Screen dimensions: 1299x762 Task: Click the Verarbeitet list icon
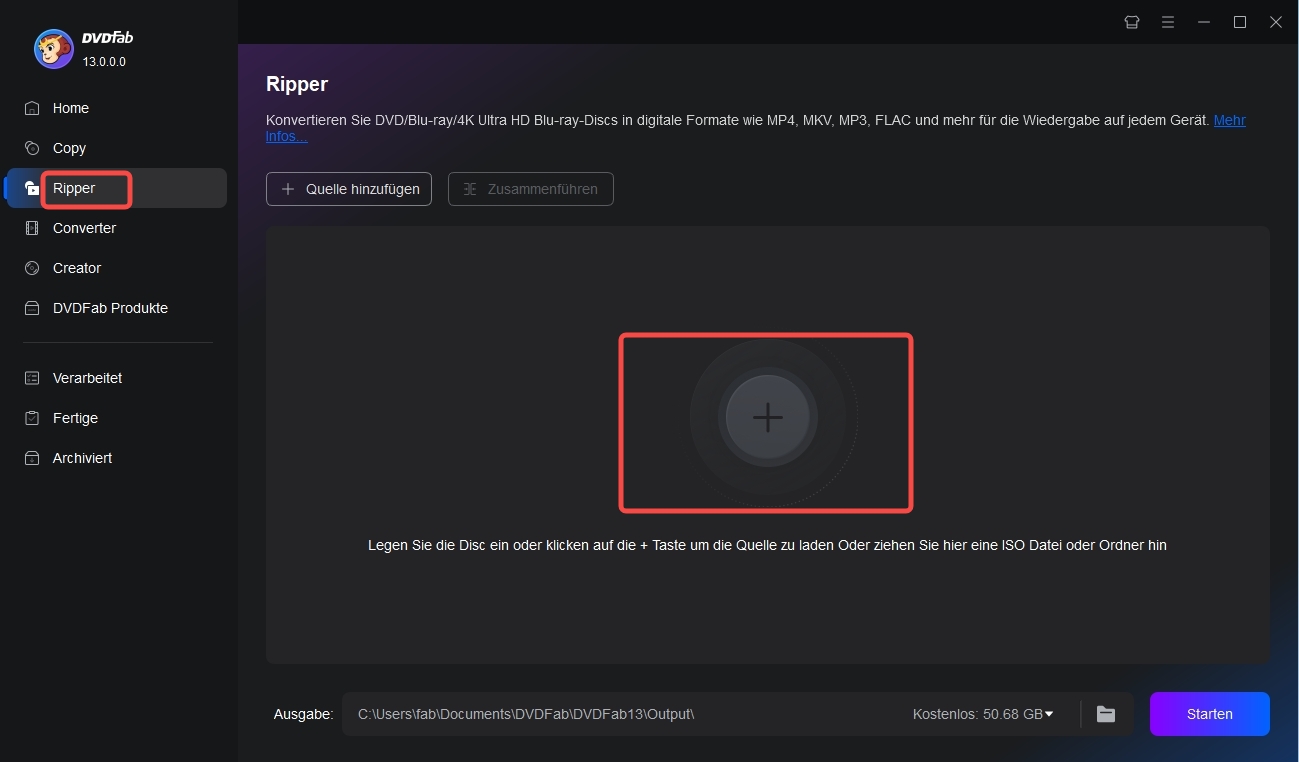[x=32, y=378]
